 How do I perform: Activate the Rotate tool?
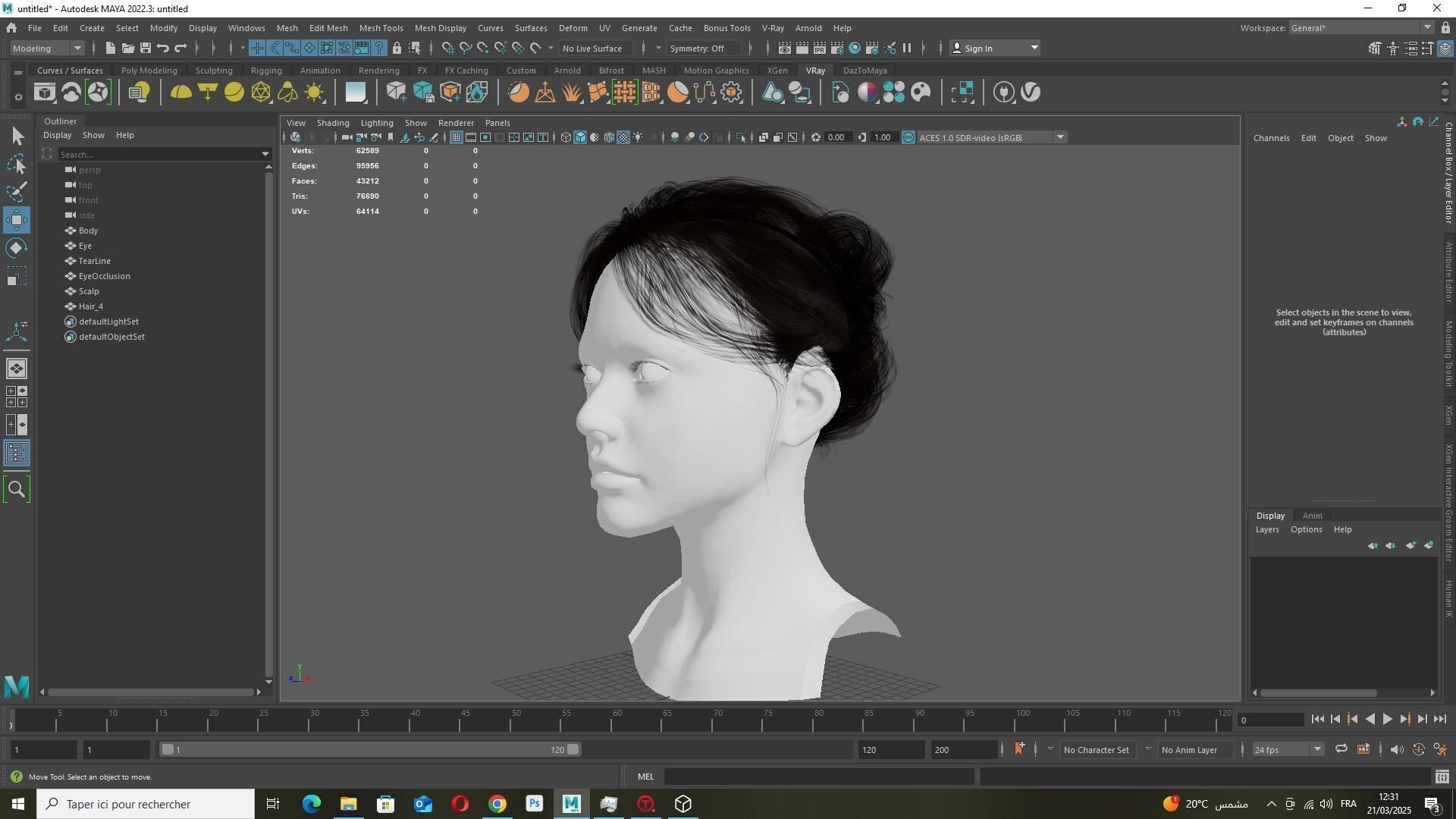17,248
